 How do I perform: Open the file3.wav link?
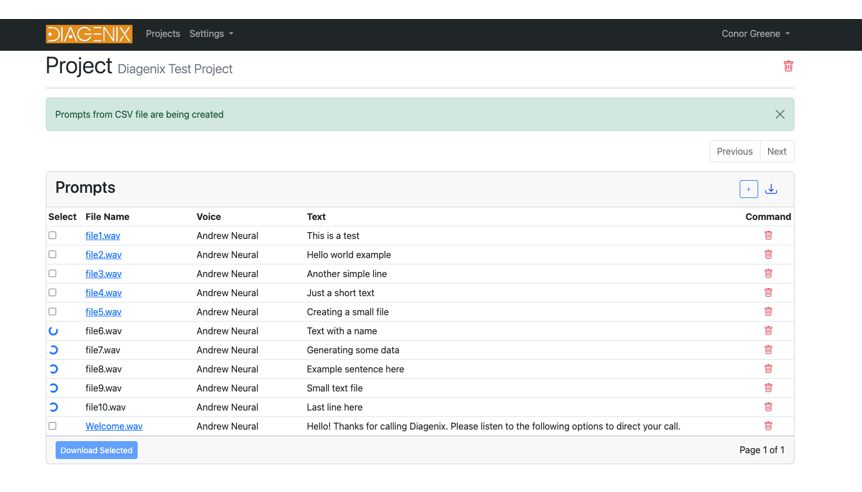coord(103,274)
